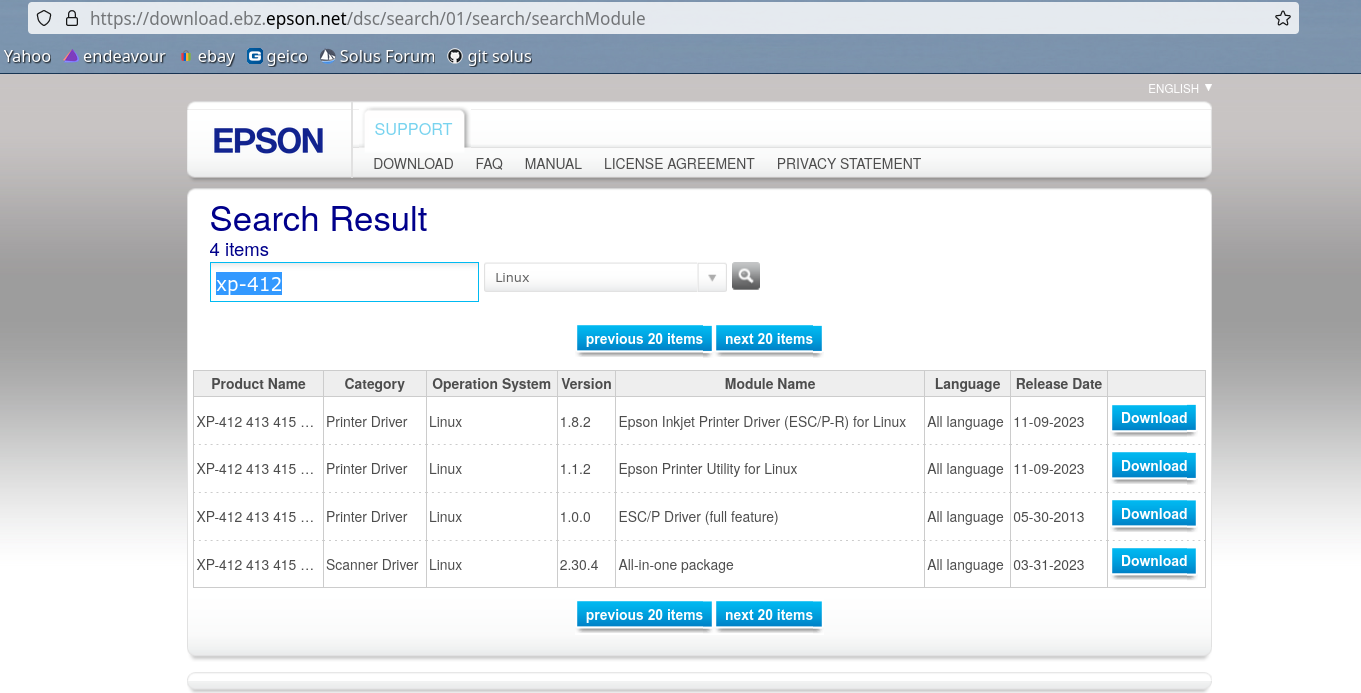
Task: Open the PRIVACY STATEMENT link
Action: (848, 164)
